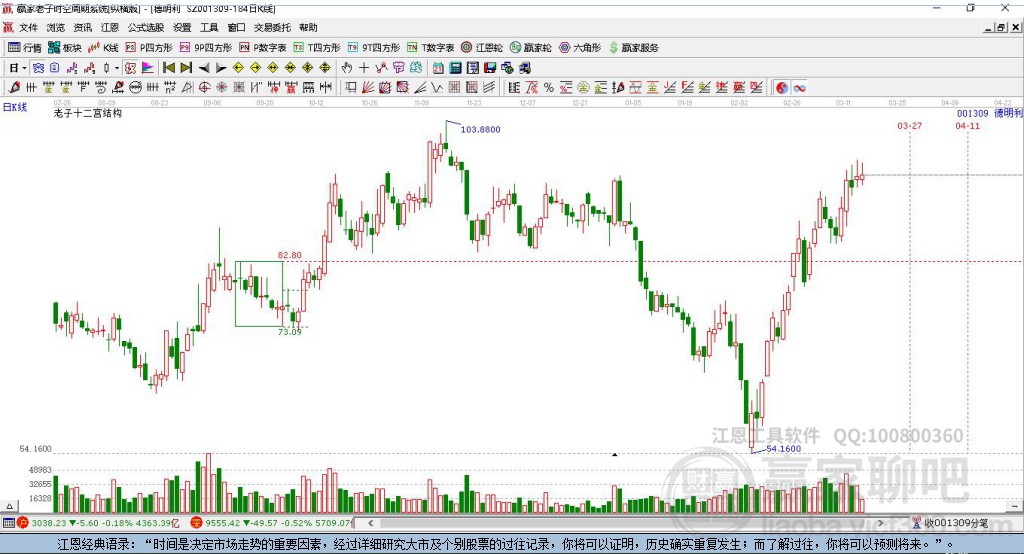Open the 窗口 menu
Screen dimensions: 1024x554
pos(236,27)
